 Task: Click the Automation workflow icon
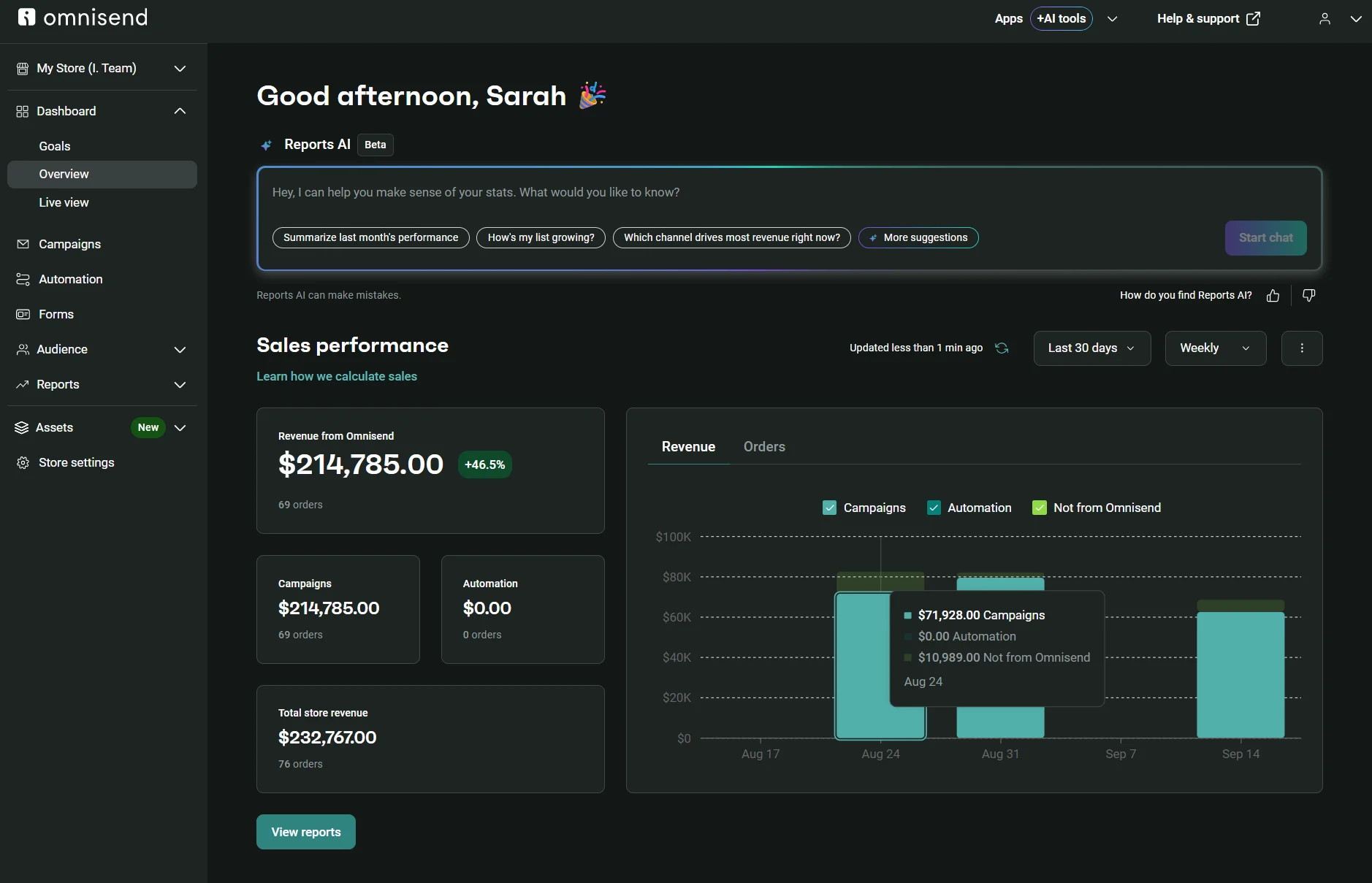coord(23,279)
